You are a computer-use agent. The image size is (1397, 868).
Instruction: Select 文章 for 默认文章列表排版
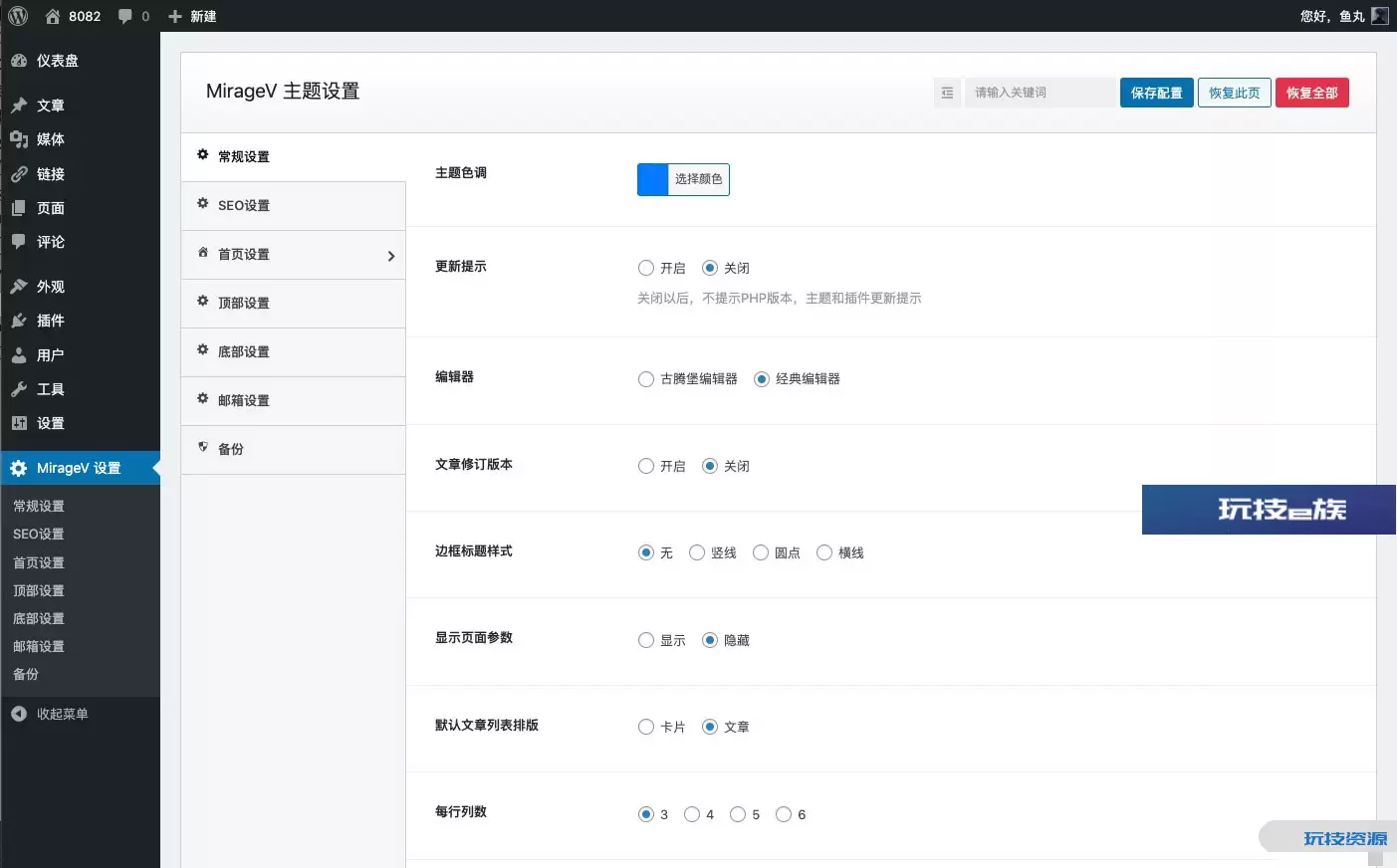[x=710, y=727]
